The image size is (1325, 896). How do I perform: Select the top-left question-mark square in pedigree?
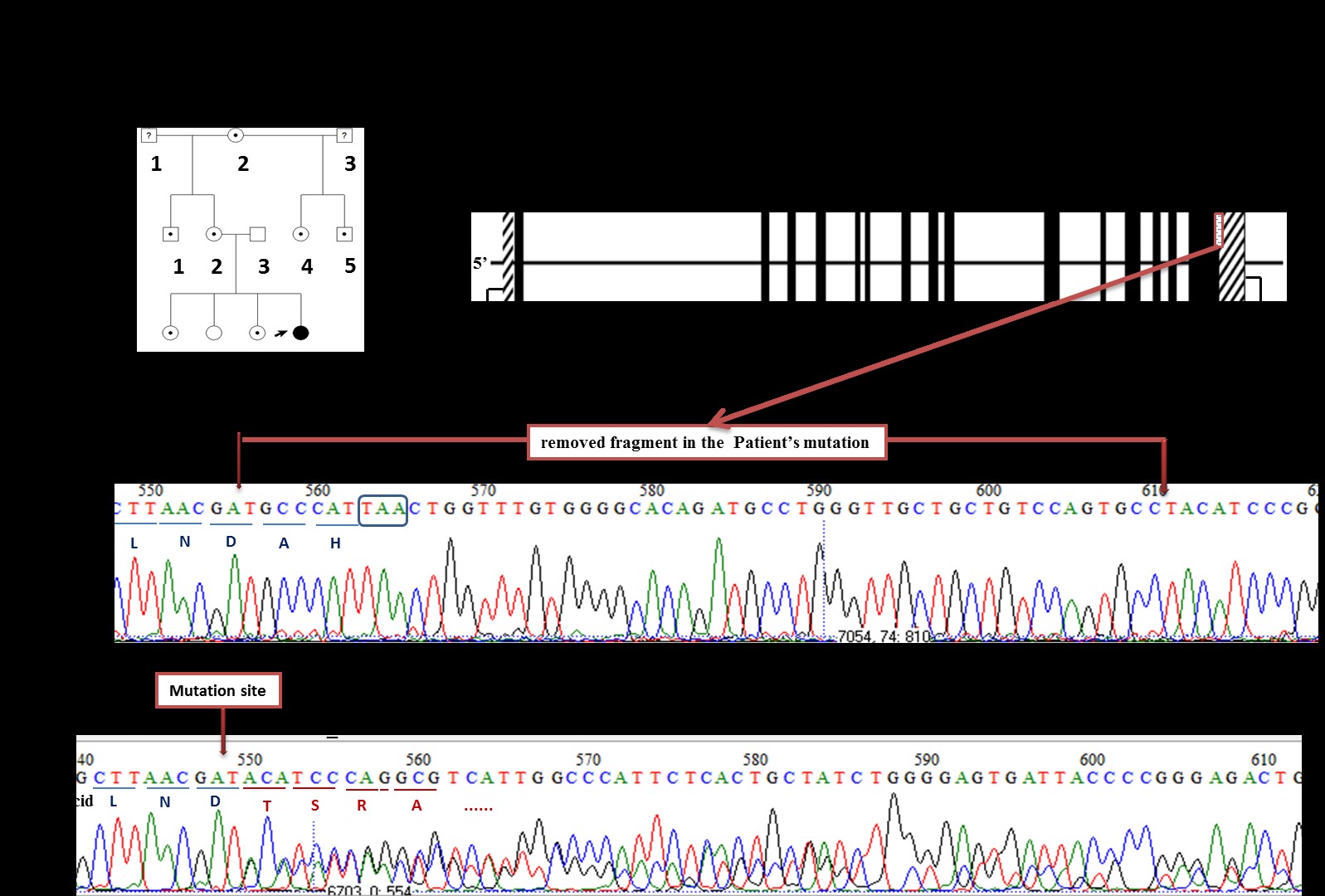pos(149,135)
